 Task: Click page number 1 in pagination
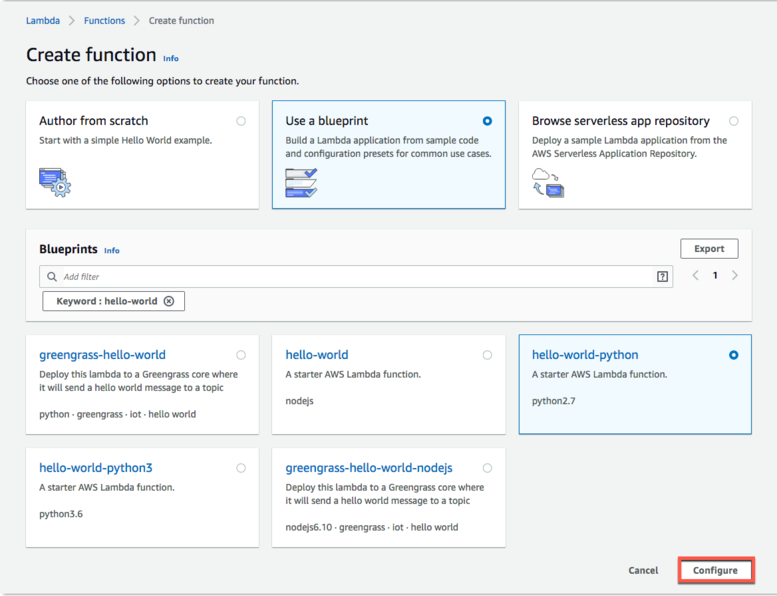click(x=715, y=275)
